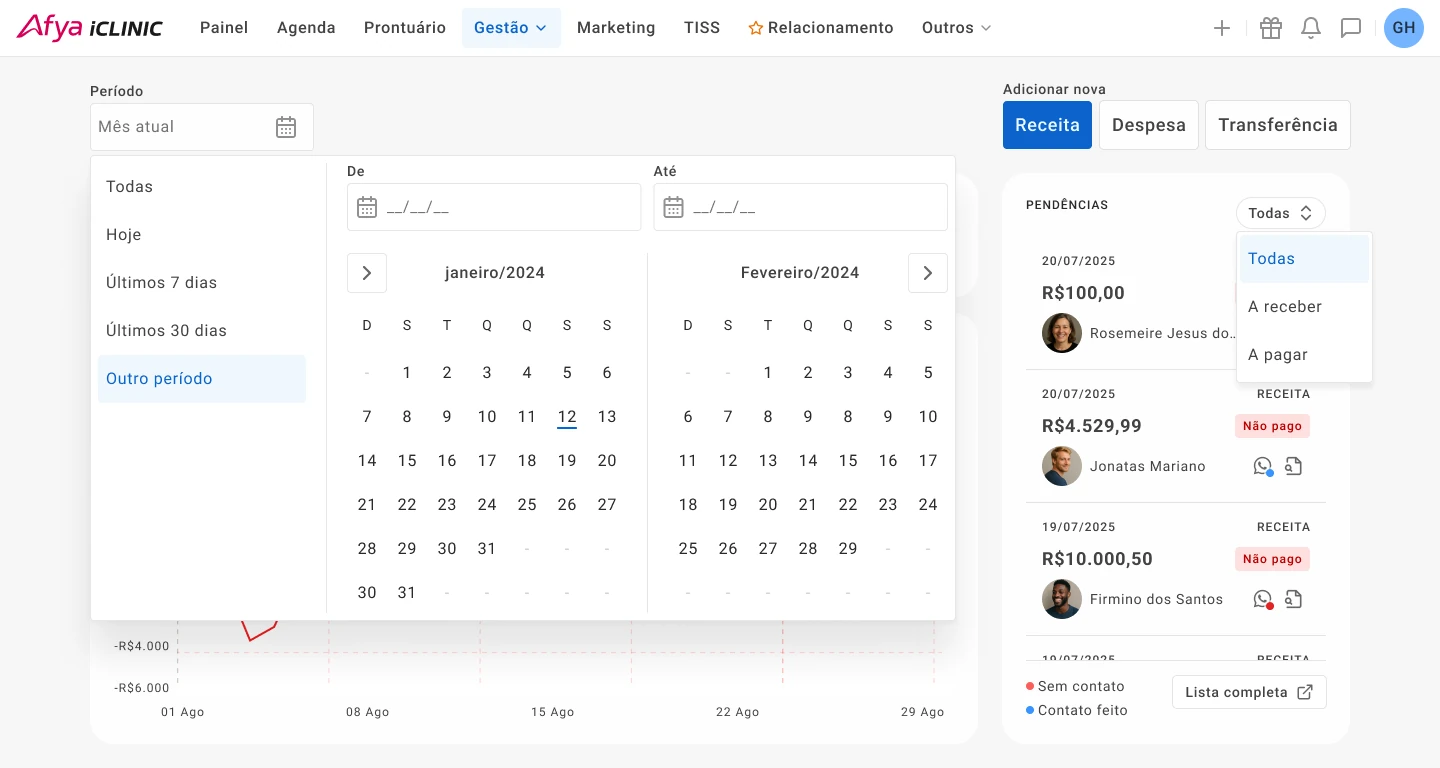Image resolution: width=1440 pixels, height=768 pixels.
Task: Open Lista completa of pendências
Action: pyautogui.click(x=1249, y=692)
